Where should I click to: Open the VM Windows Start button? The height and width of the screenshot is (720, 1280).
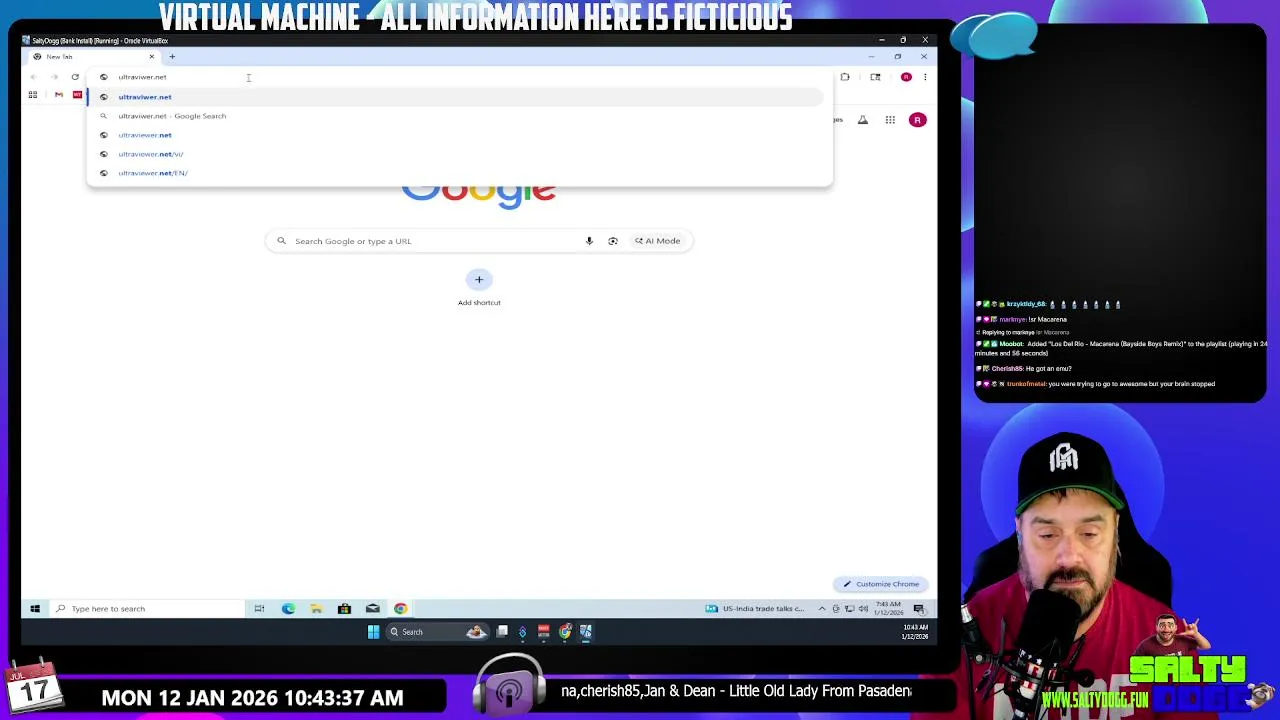pos(35,608)
